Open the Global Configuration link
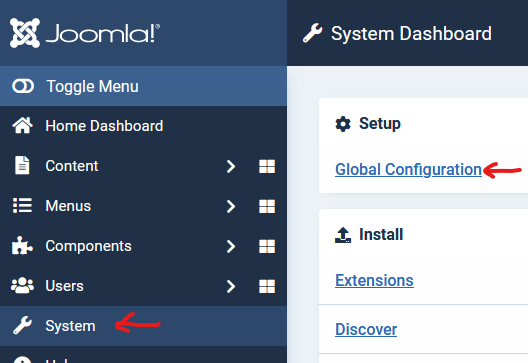Viewport: 528px width, 363px height. [x=408, y=169]
